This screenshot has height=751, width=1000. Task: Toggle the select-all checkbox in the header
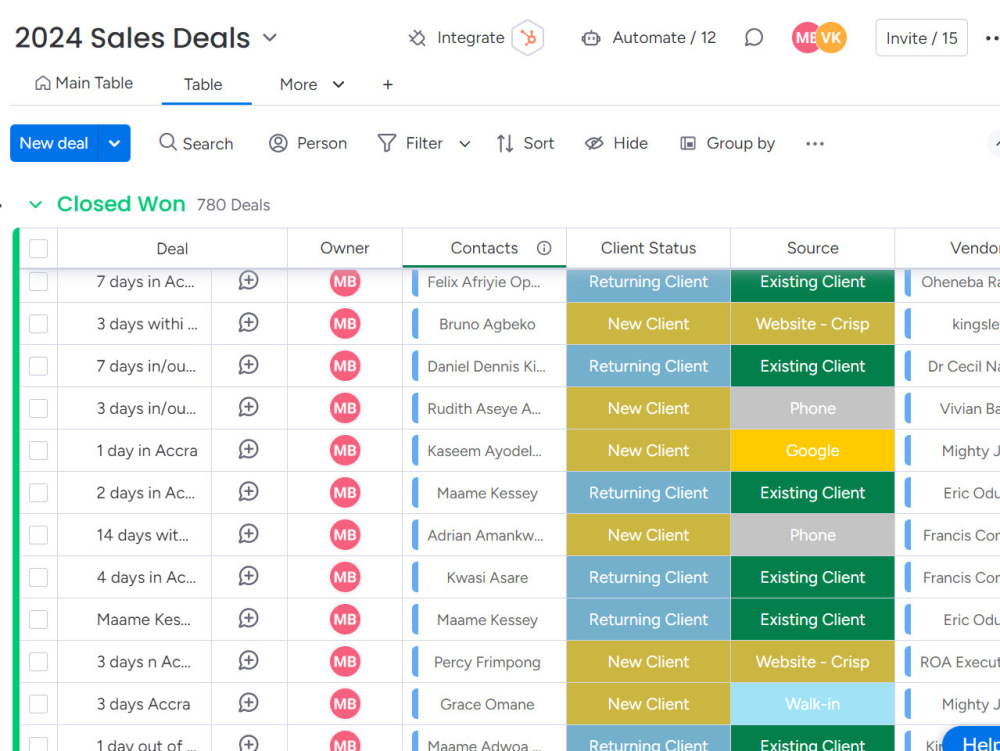click(38, 249)
